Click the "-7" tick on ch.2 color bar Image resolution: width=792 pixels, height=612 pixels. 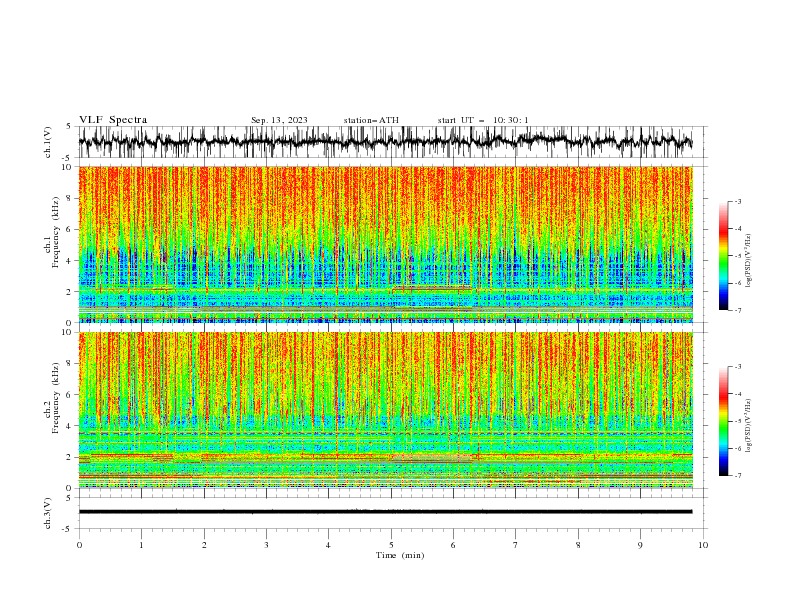click(738, 475)
